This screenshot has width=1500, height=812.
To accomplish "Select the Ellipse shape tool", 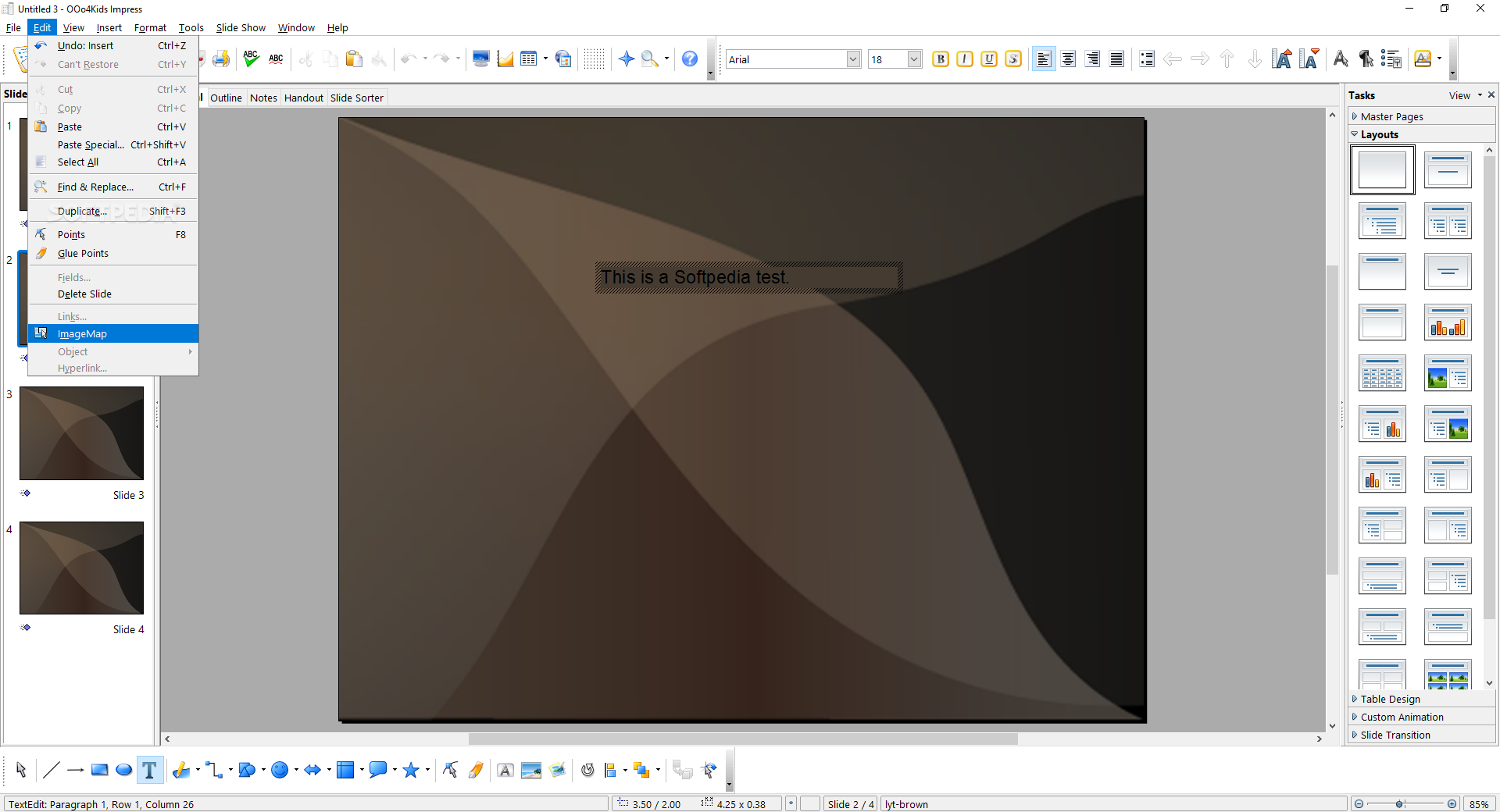I will (123, 771).
